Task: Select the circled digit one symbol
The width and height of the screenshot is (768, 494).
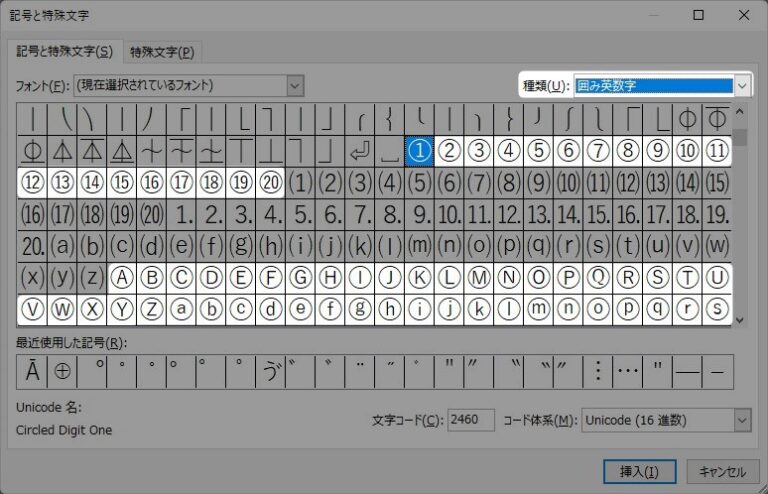Action: point(419,150)
